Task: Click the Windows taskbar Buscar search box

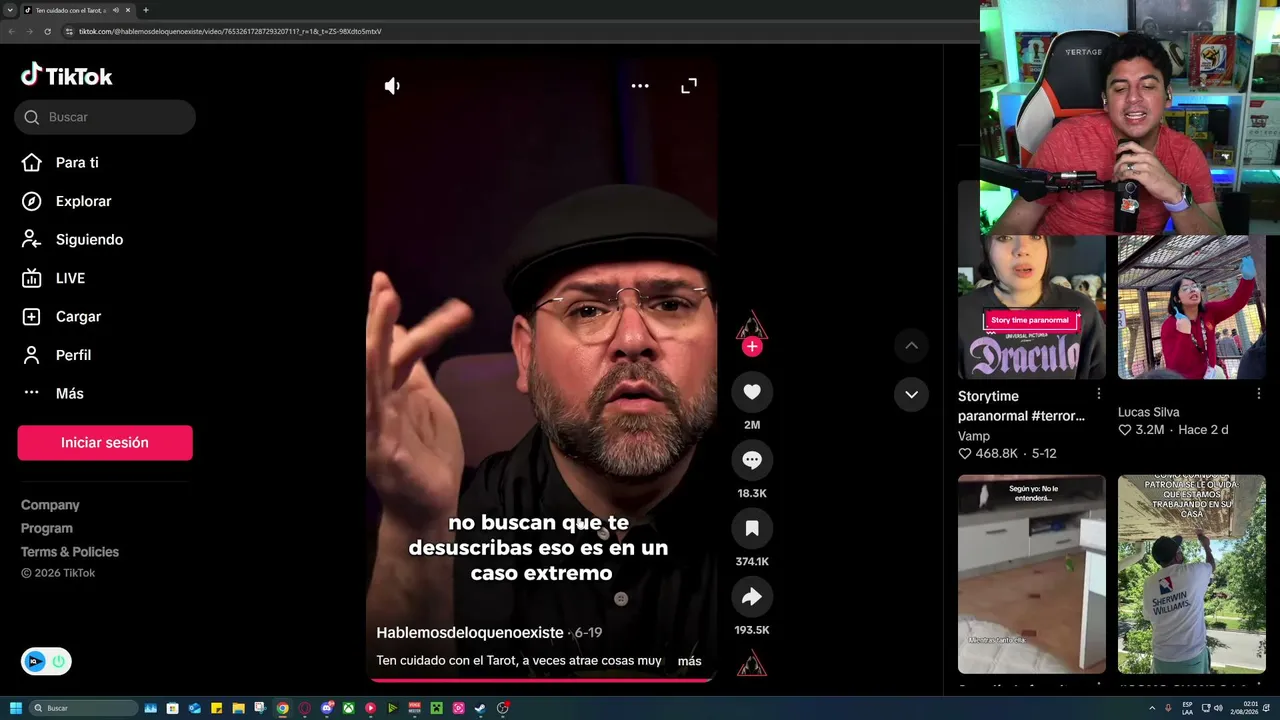Action: [84, 708]
